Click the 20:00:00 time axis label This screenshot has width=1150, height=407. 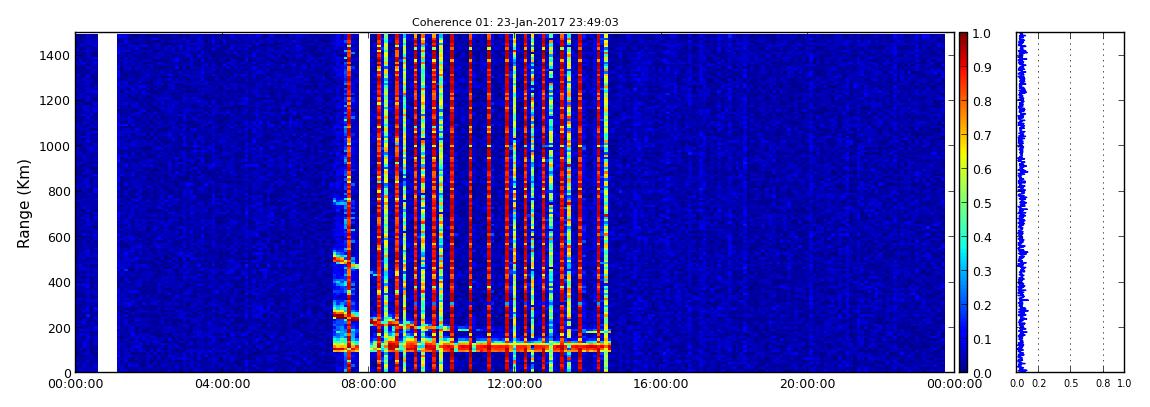coord(807,384)
